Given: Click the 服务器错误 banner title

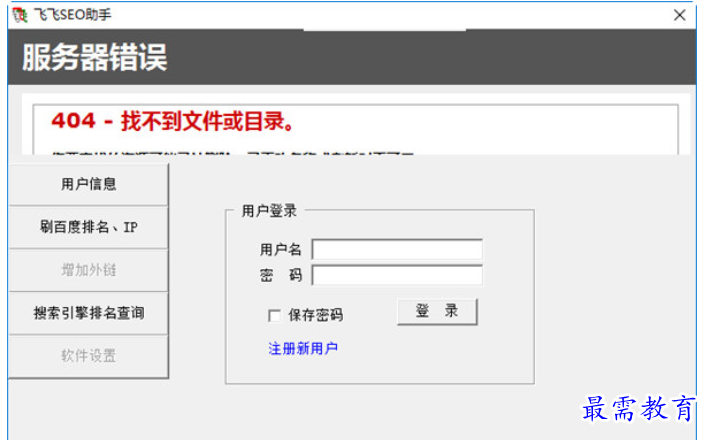Looking at the screenshot, I should click(x=95, y=57).
